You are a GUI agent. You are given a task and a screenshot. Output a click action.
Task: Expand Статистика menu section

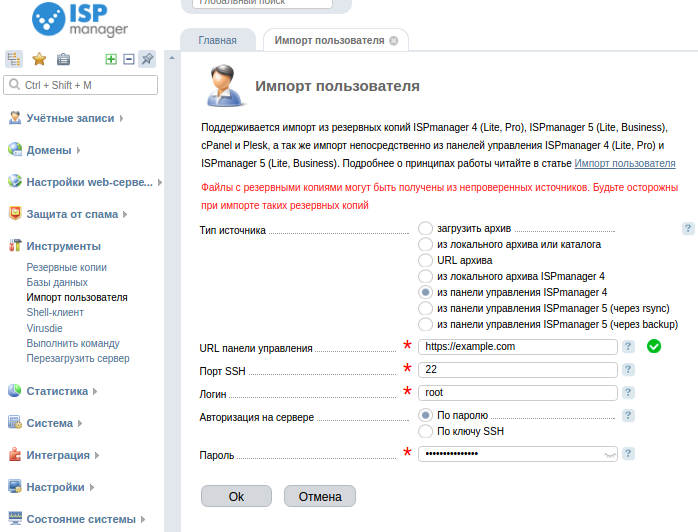[95, 391]
